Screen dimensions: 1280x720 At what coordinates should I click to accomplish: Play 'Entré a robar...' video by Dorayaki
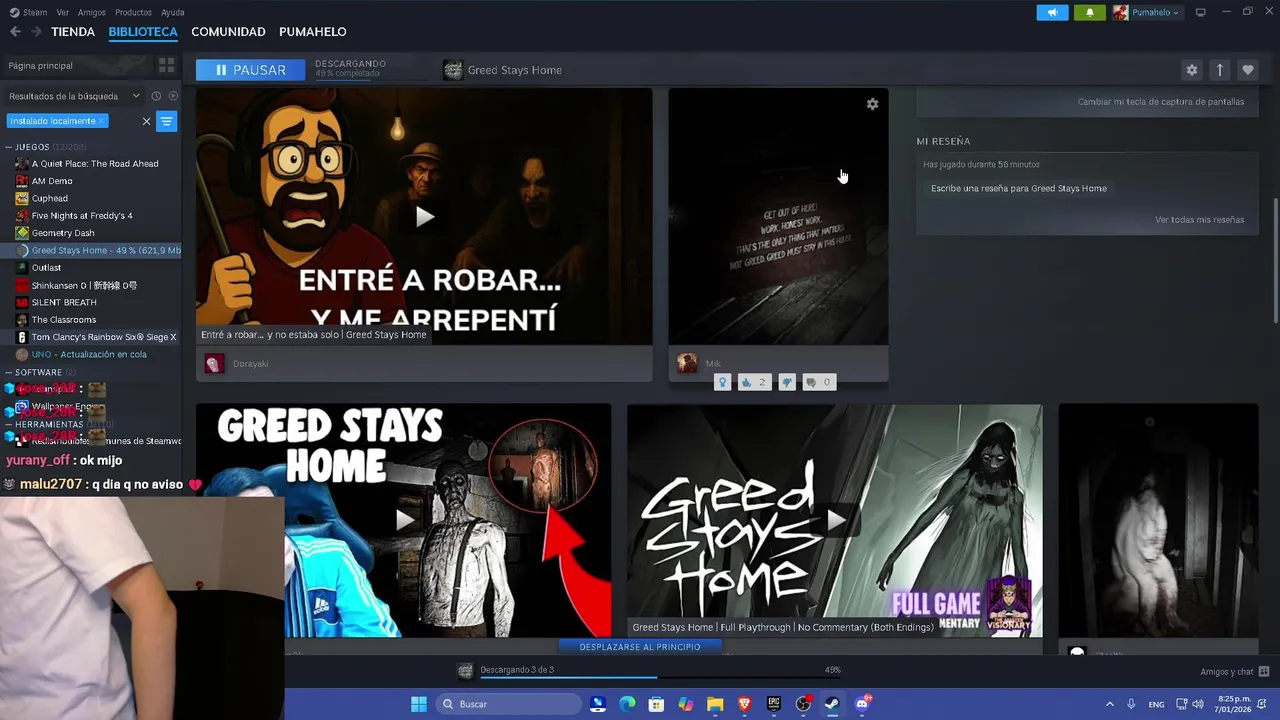pyautogui.click(x=424, y=216)
